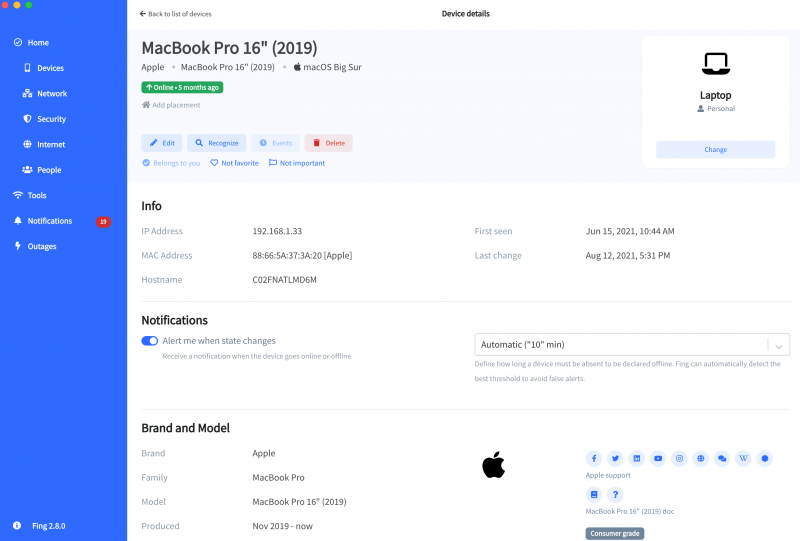Click the Apple support label
This screenshot has width=800, height=541.
(608, 475)
